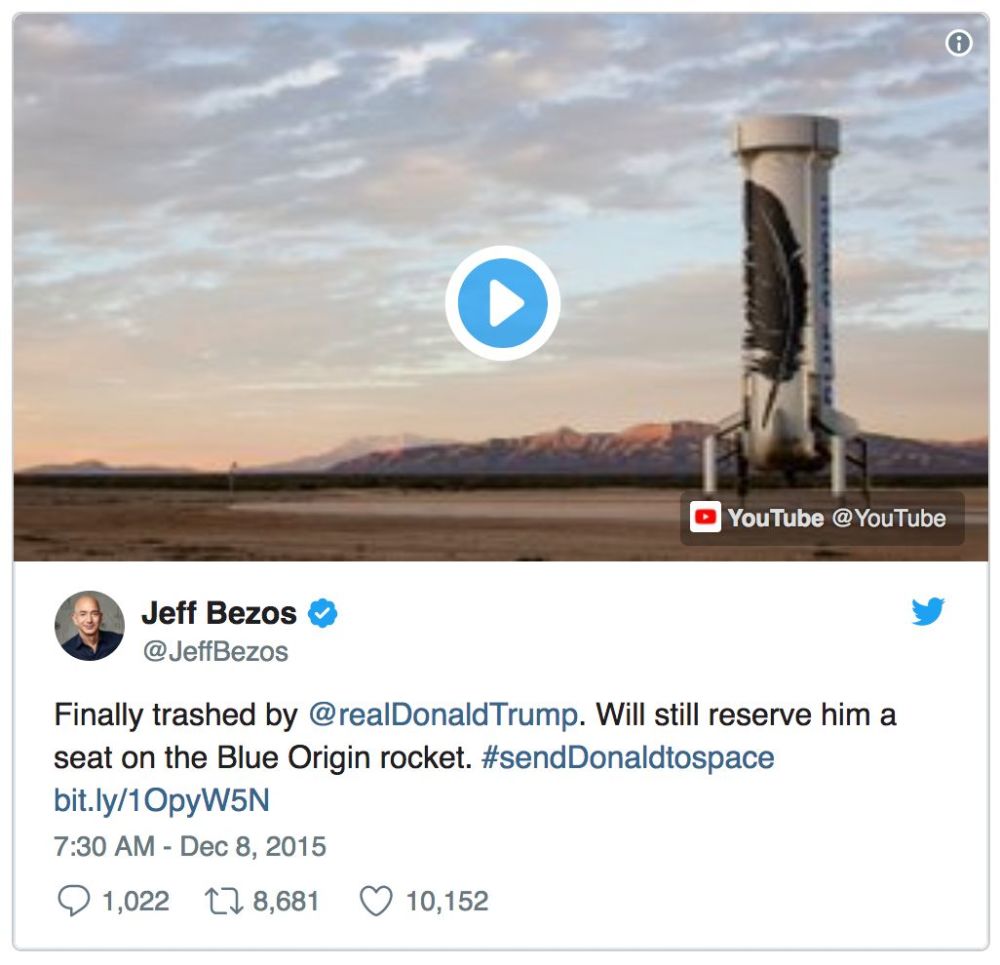The width and height of the screenshot is (1000, 965).
Task: Click the 1,022 replies count
Action: 135,902
